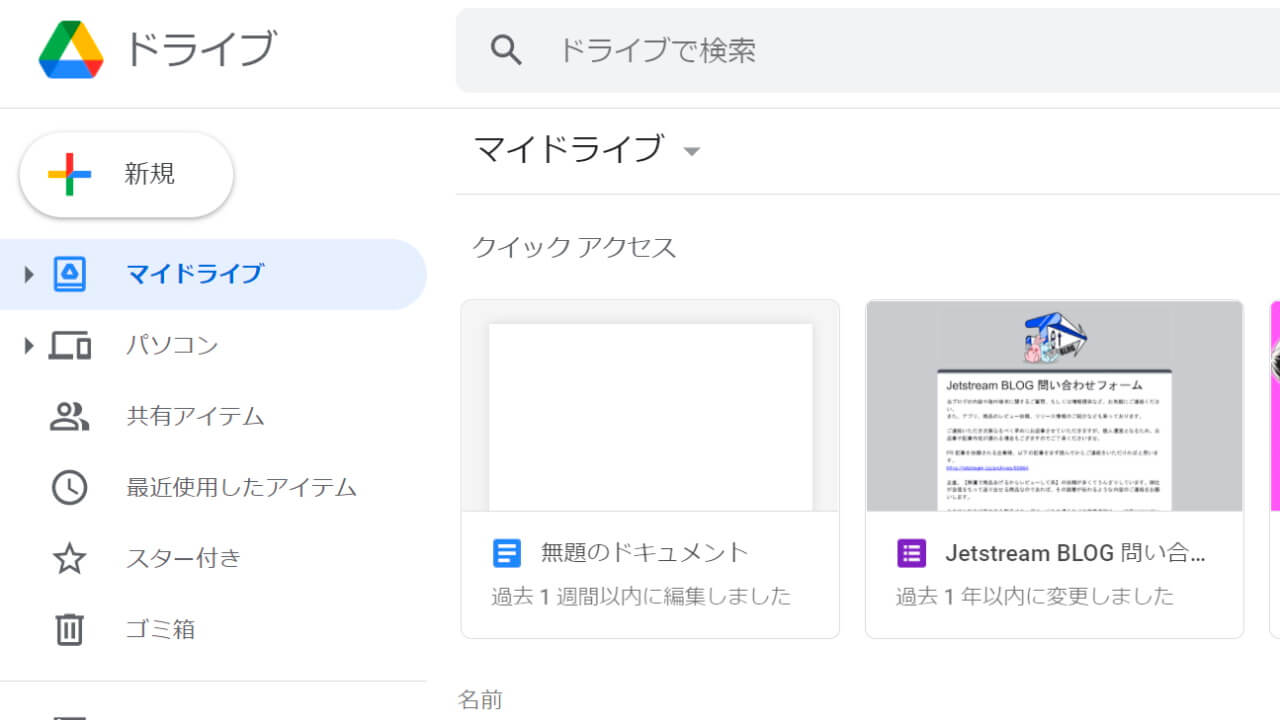Open the マイドライブ header dropdown arrow

691,152
